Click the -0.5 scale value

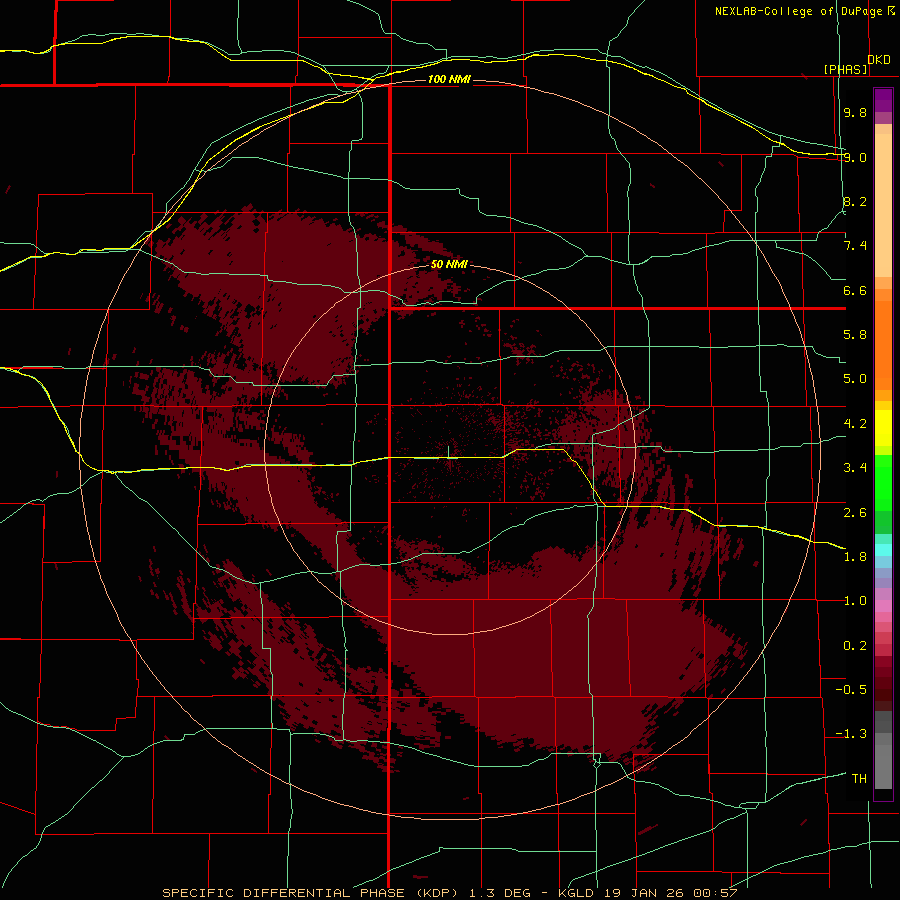click(x=851, y=690)
